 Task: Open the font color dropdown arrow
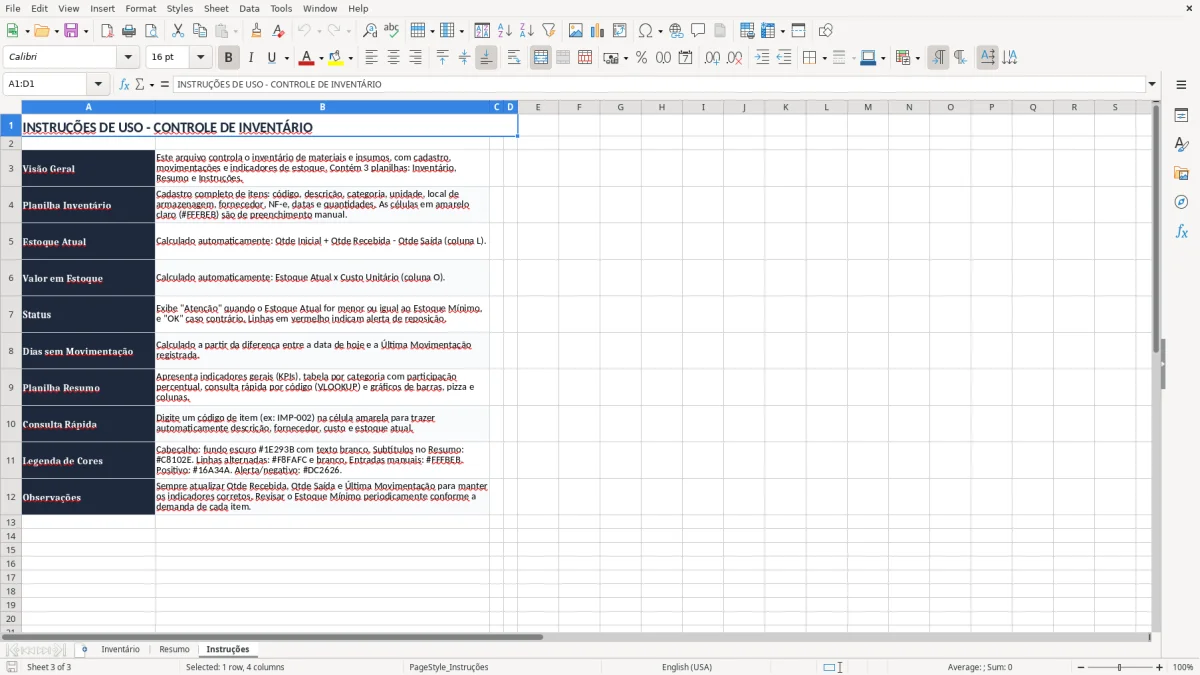[321, 58]
